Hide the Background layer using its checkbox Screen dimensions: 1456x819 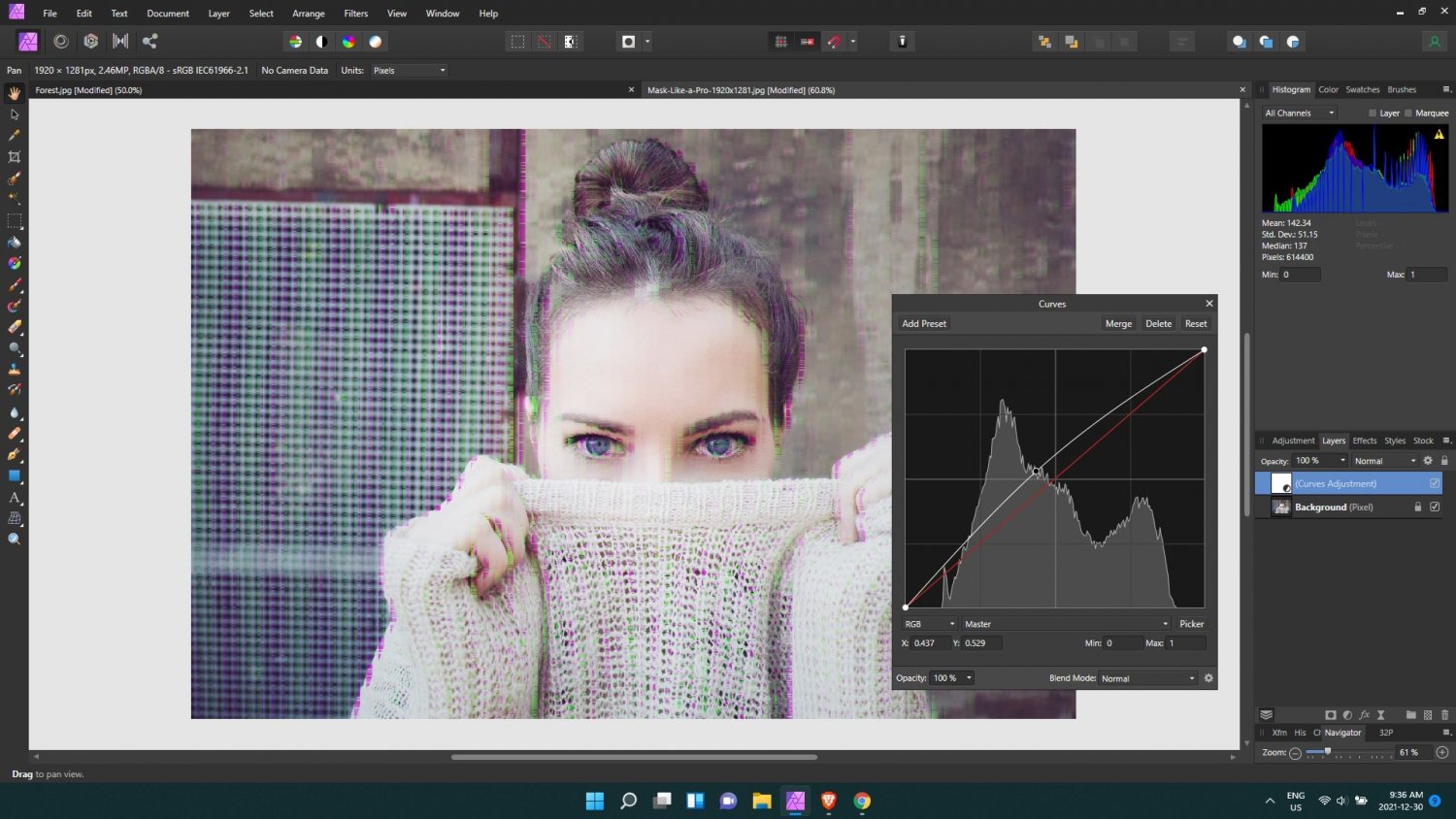click(1435, 507)
